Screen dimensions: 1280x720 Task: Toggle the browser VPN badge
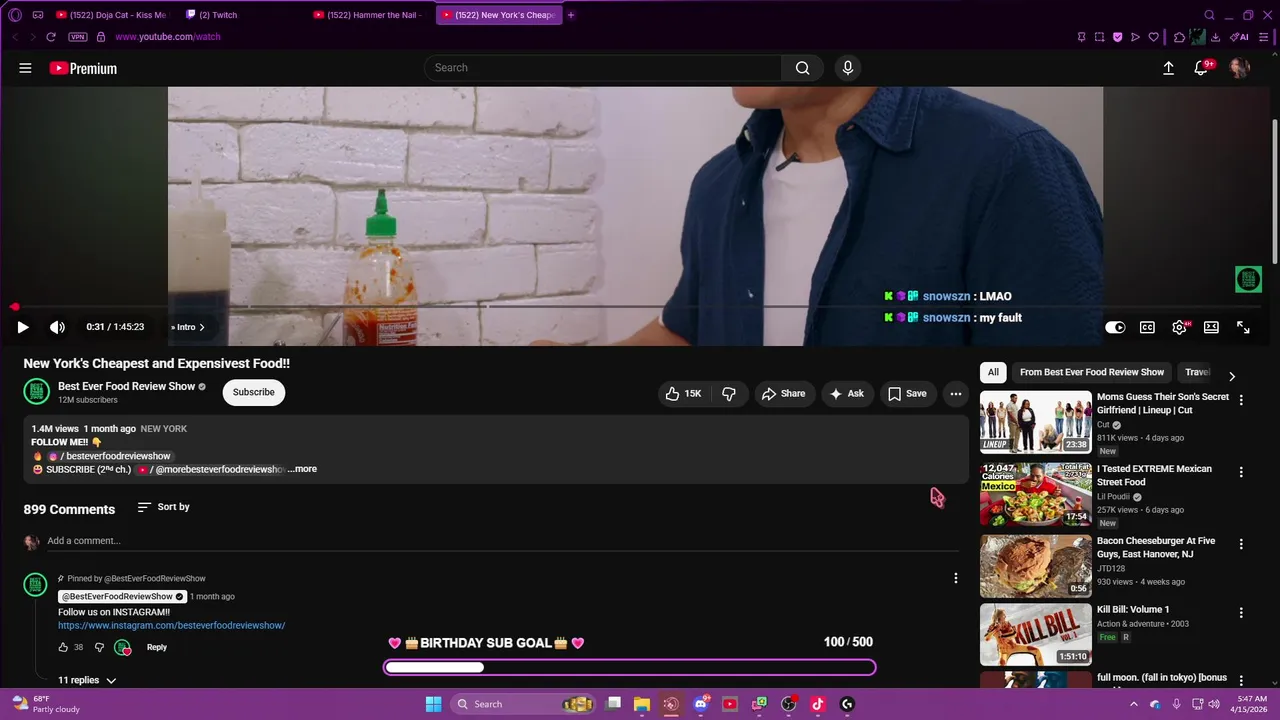pyautogui.click(x=78, y=37)
